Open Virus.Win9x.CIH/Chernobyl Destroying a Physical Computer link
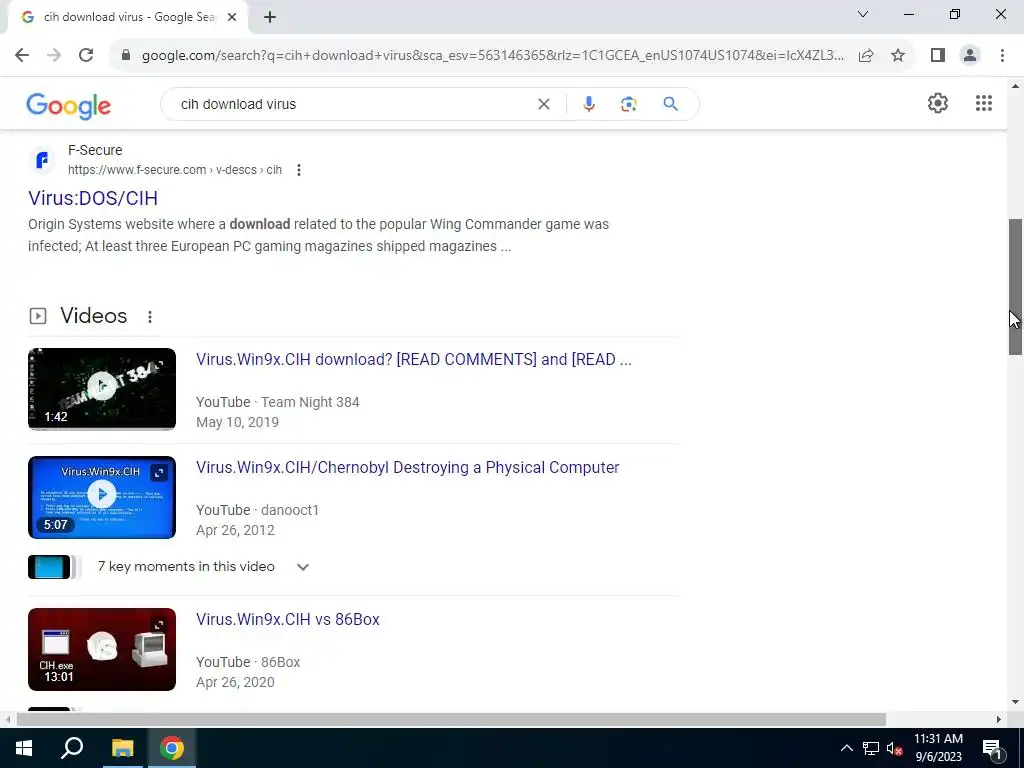This screenshot has width=1024, height=768. click(408, 468)
